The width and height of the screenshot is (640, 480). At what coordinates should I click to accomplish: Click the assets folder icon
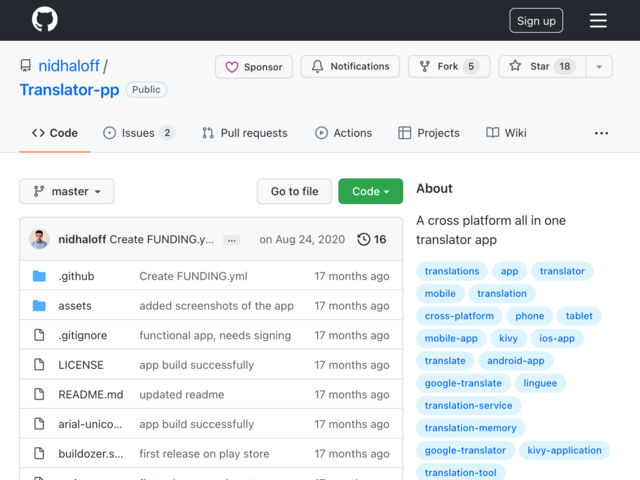[39, 306]
